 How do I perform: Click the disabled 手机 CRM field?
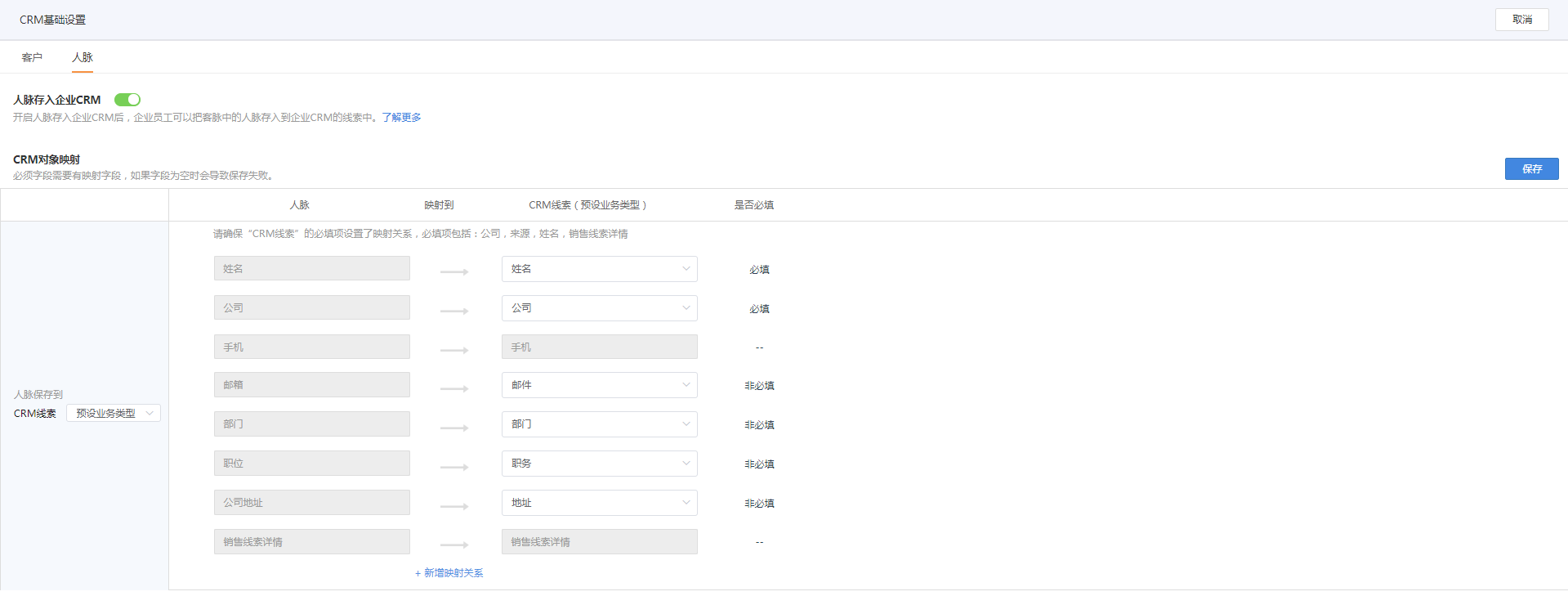(599, 347)
